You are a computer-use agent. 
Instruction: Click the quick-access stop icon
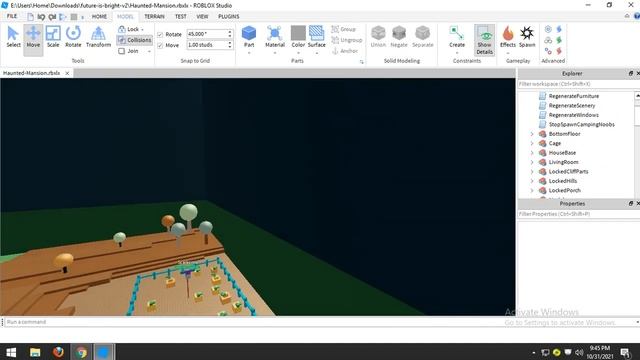(74, 17)
